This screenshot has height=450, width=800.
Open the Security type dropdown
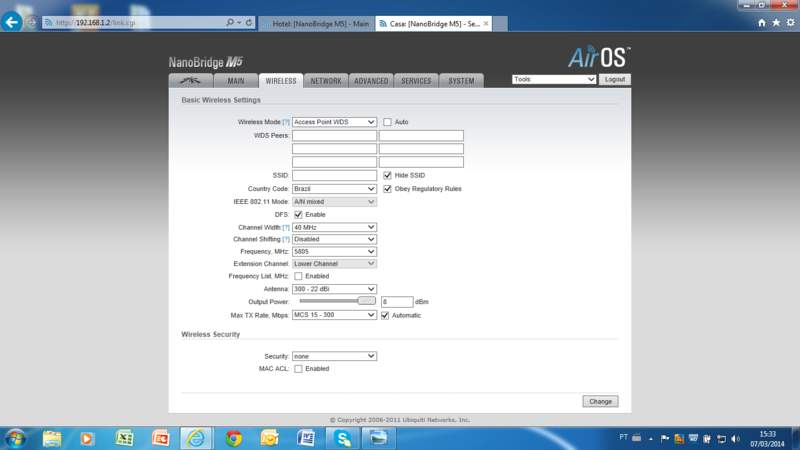[x=334, y=356]
